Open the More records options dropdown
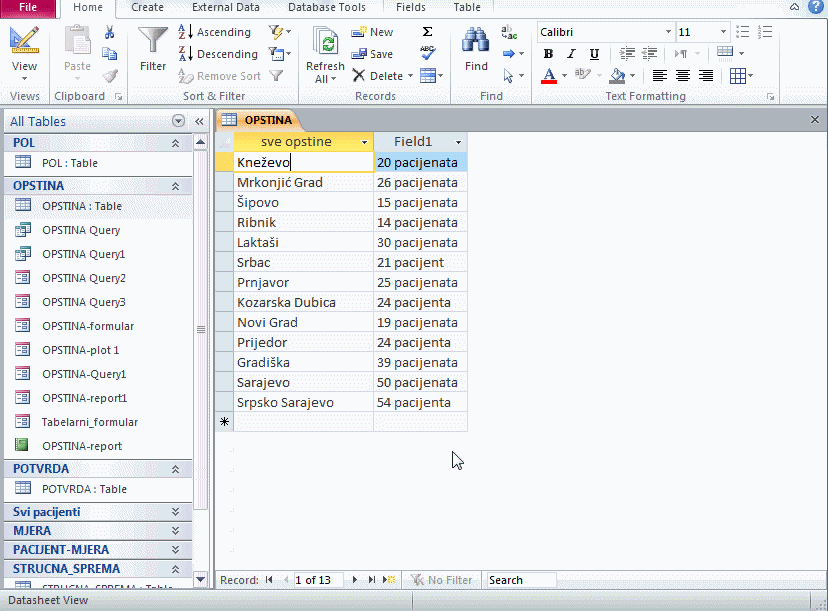 (x=431, y=76)
